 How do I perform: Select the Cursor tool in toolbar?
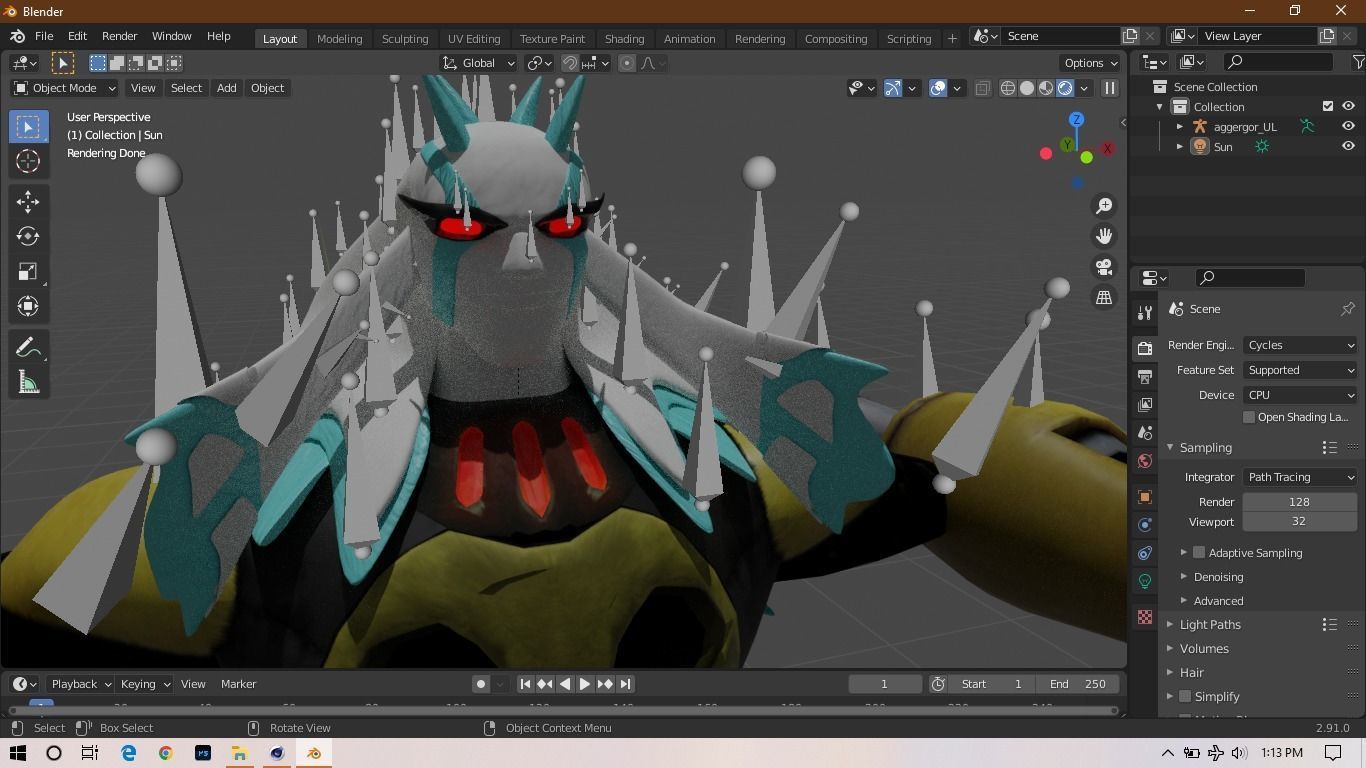point(28,161)
